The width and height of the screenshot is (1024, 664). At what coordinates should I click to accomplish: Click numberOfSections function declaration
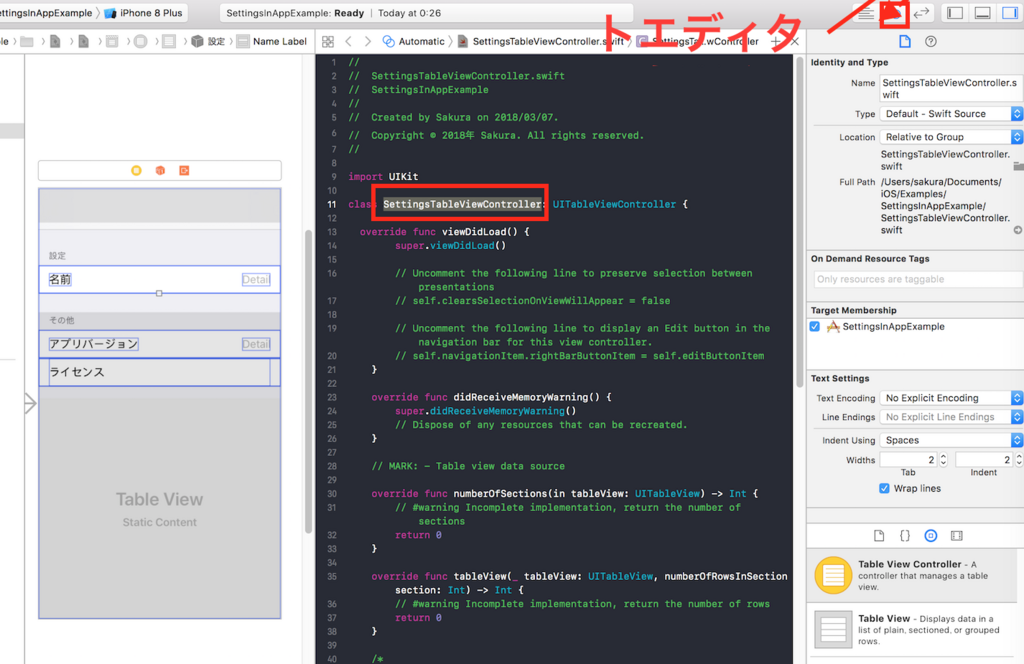point(565,494)
